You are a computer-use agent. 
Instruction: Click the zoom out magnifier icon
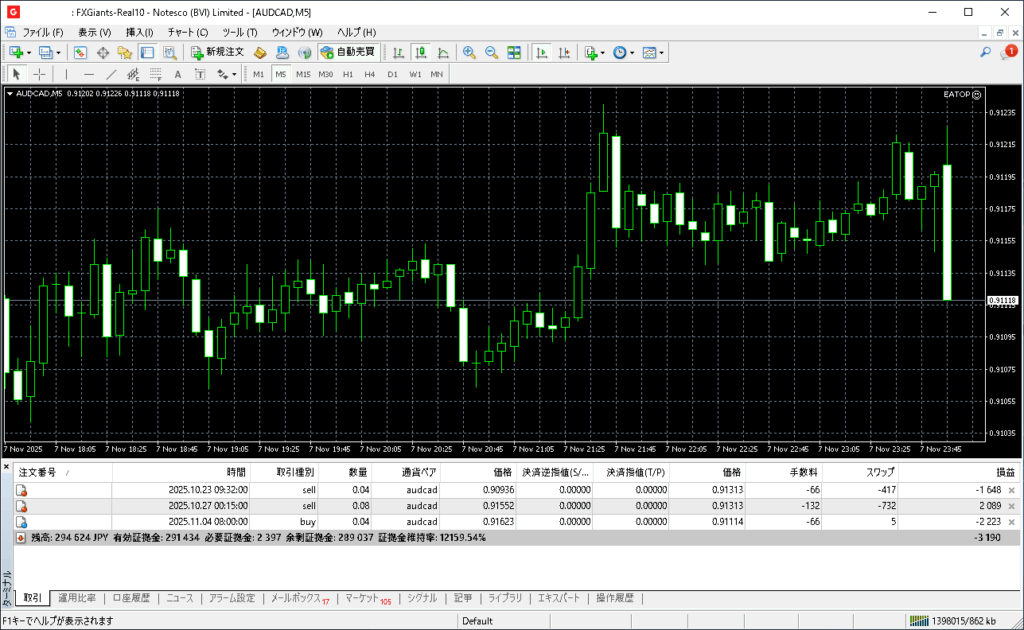click(491, 52)
